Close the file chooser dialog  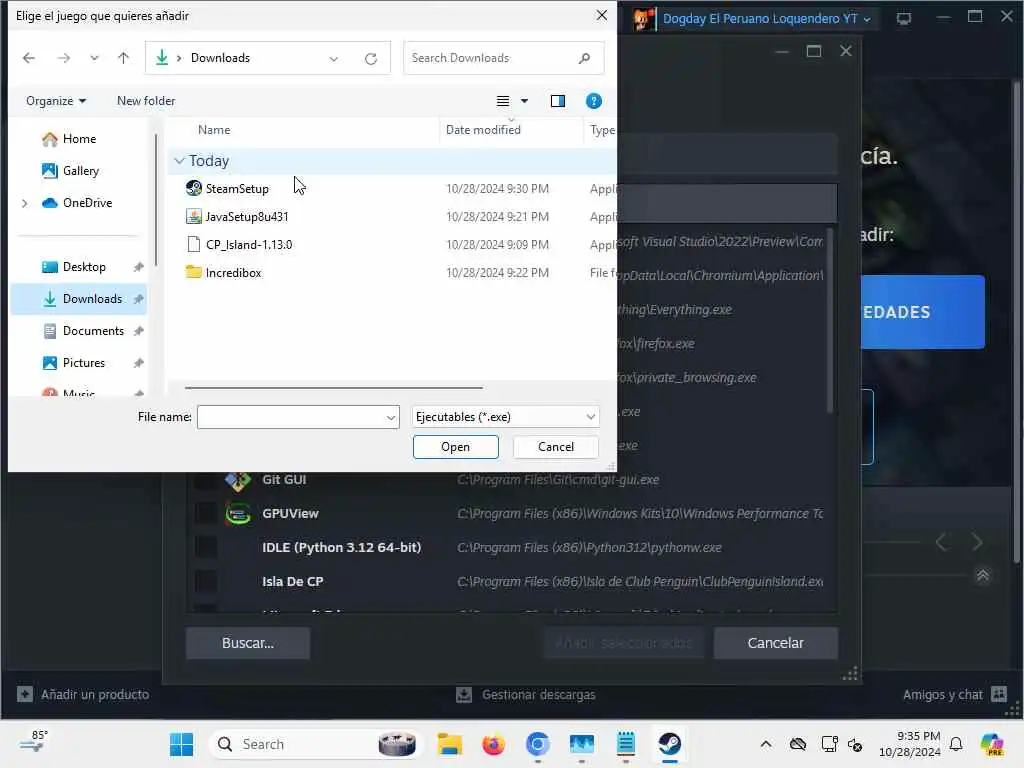601,15
